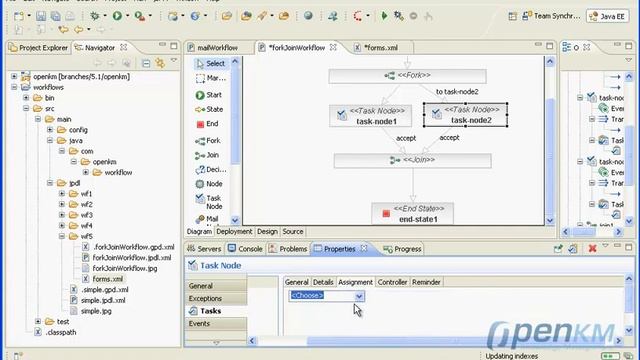Click the diagram vertical scrollbar down arrow

tap(550, 220)
